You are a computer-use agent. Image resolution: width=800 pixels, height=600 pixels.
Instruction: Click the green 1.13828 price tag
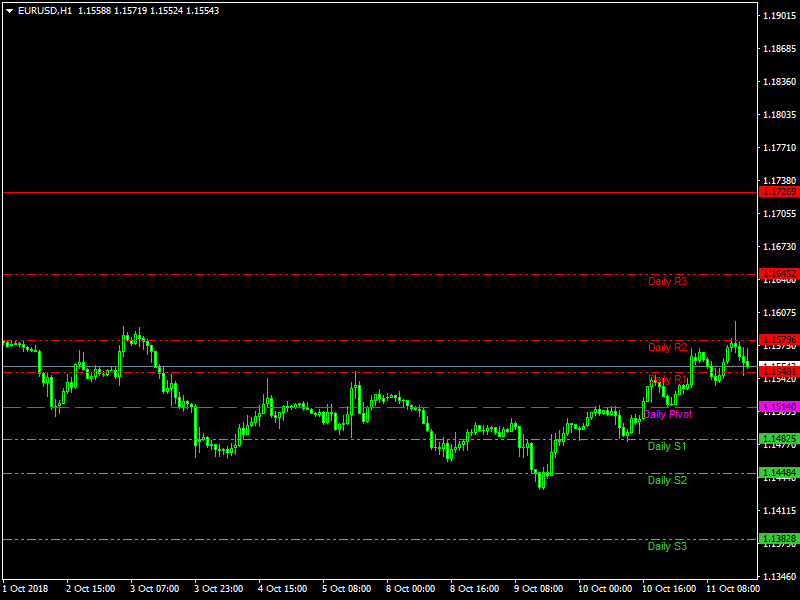[x=779, y=539]
